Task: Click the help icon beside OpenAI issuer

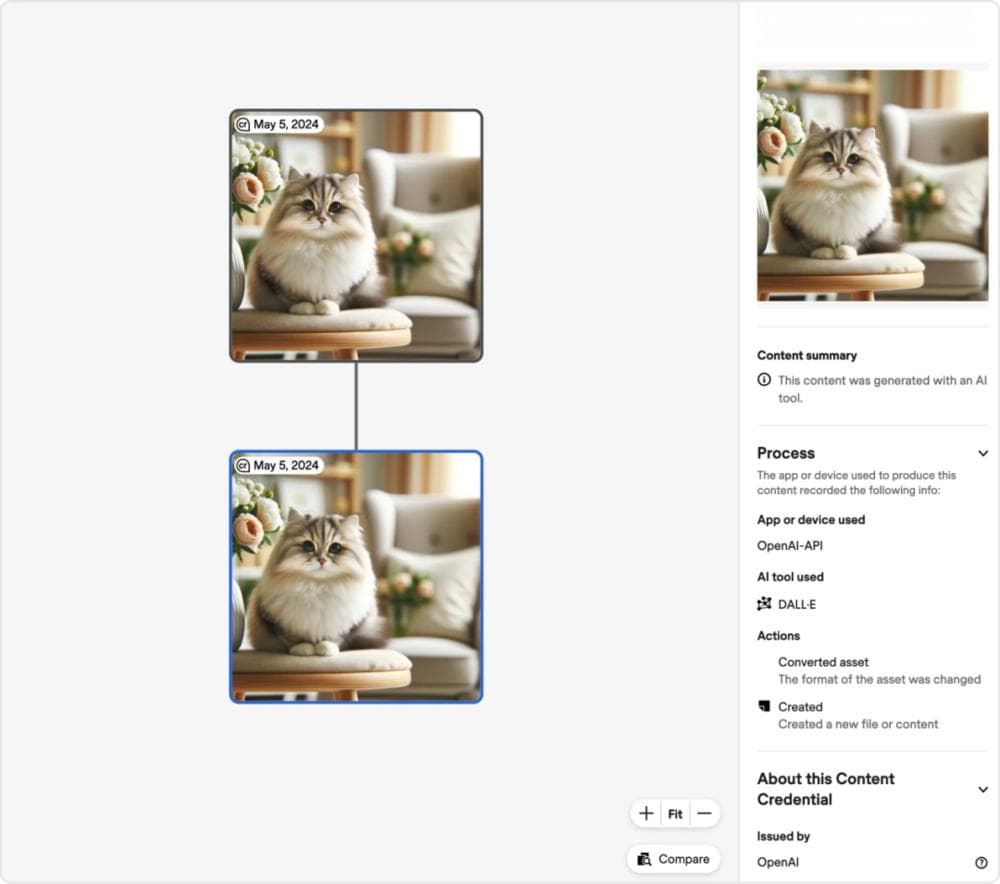Action: [x=981, y=862]
